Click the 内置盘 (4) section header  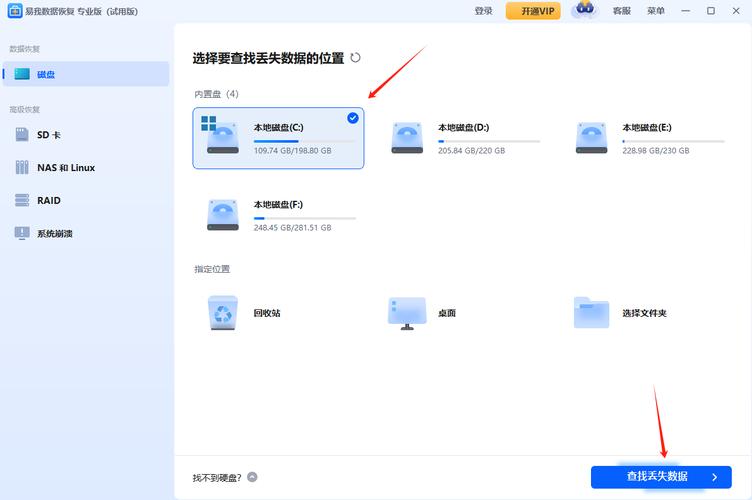216,94
